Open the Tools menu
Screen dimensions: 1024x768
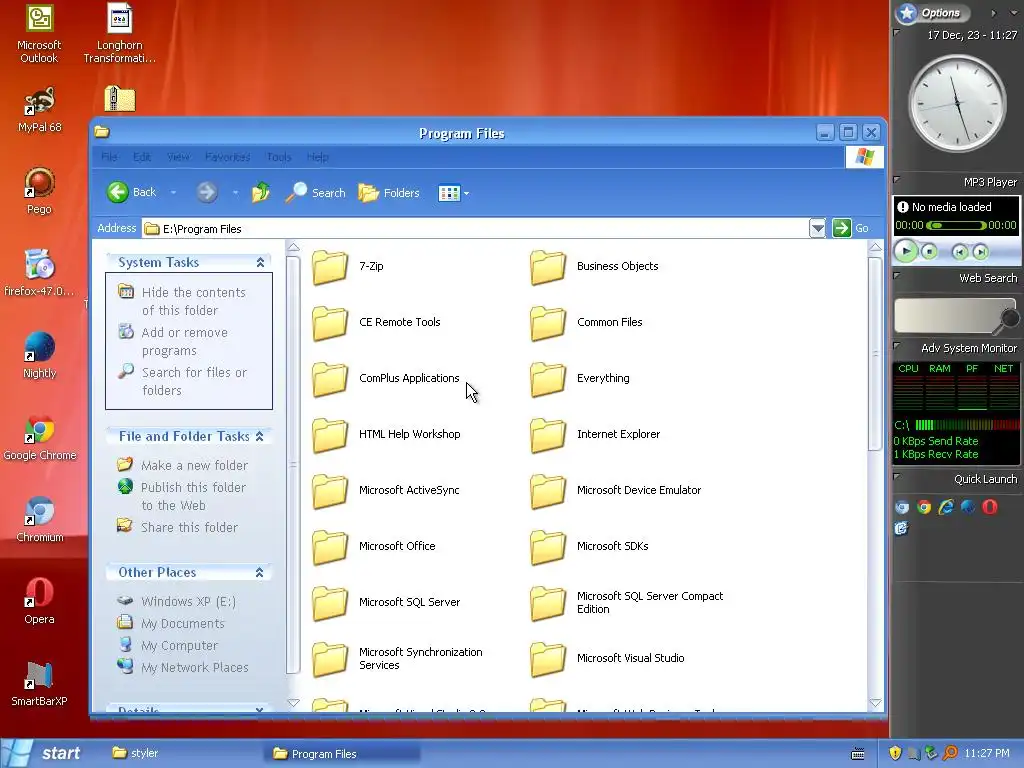point(278,157)
